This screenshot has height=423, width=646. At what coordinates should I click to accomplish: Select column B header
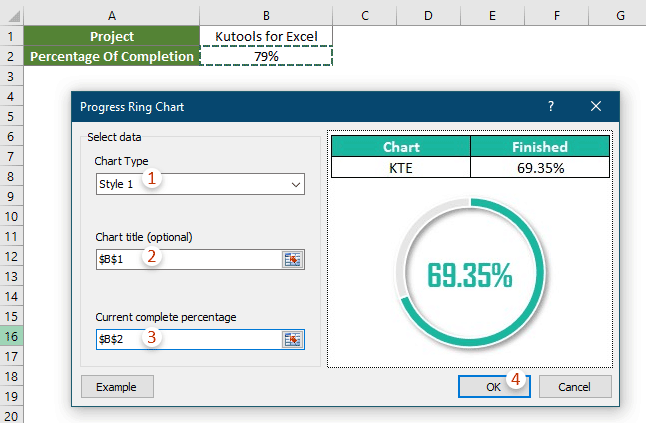coord(266,15)
